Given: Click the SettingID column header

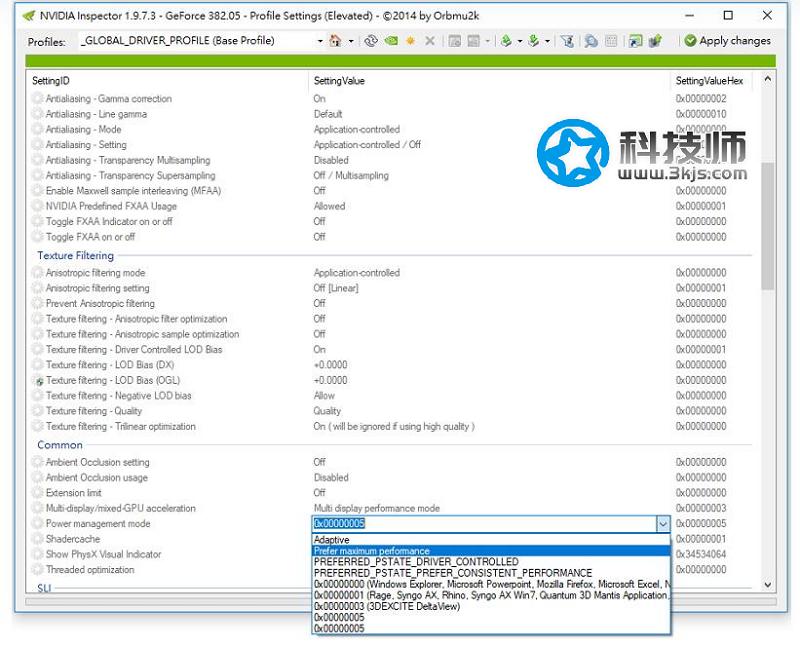Looking at the screenshot, I should pyautogui.click(x=167, y=81).
